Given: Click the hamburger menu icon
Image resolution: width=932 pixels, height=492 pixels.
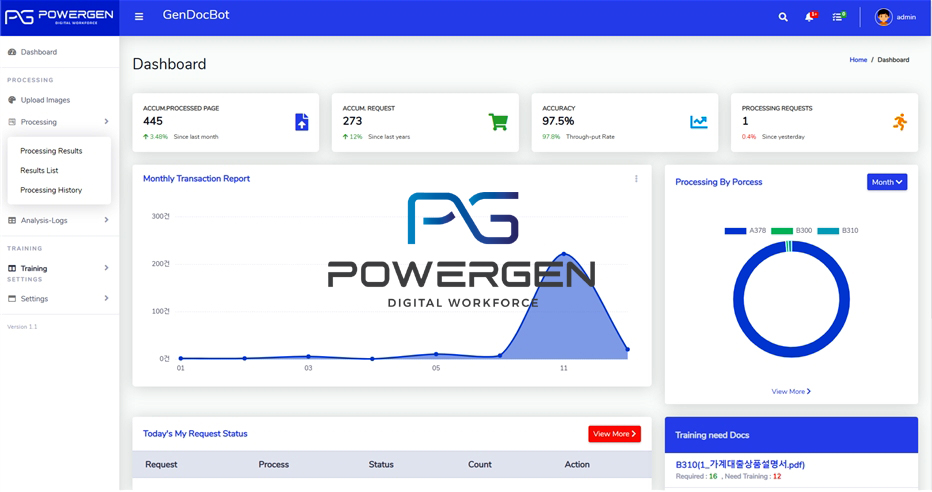Looking at the screenshot, I should tap(138, 17).
